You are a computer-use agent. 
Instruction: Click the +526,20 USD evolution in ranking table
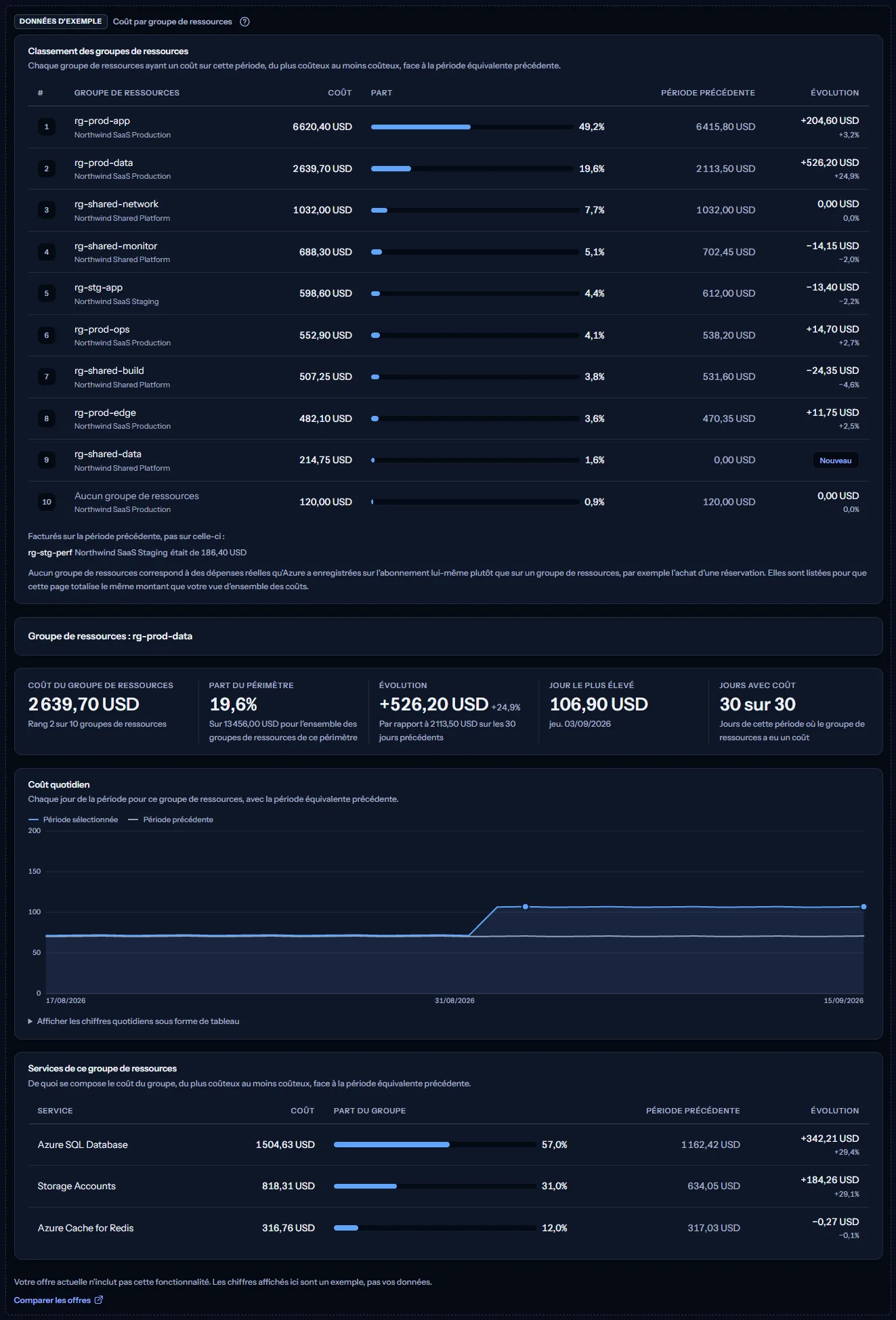pyautogui.click(x=830, y=163)
